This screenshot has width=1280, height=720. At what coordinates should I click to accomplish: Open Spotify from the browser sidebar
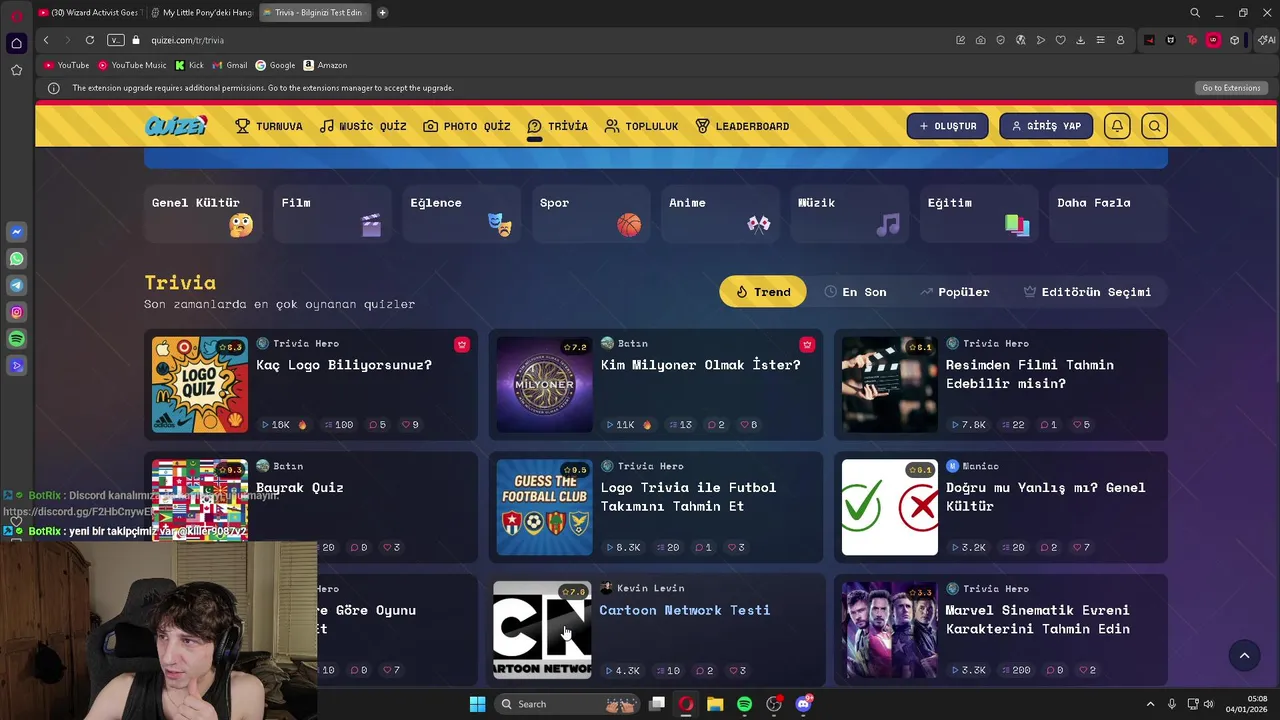(x=16, y=340)
